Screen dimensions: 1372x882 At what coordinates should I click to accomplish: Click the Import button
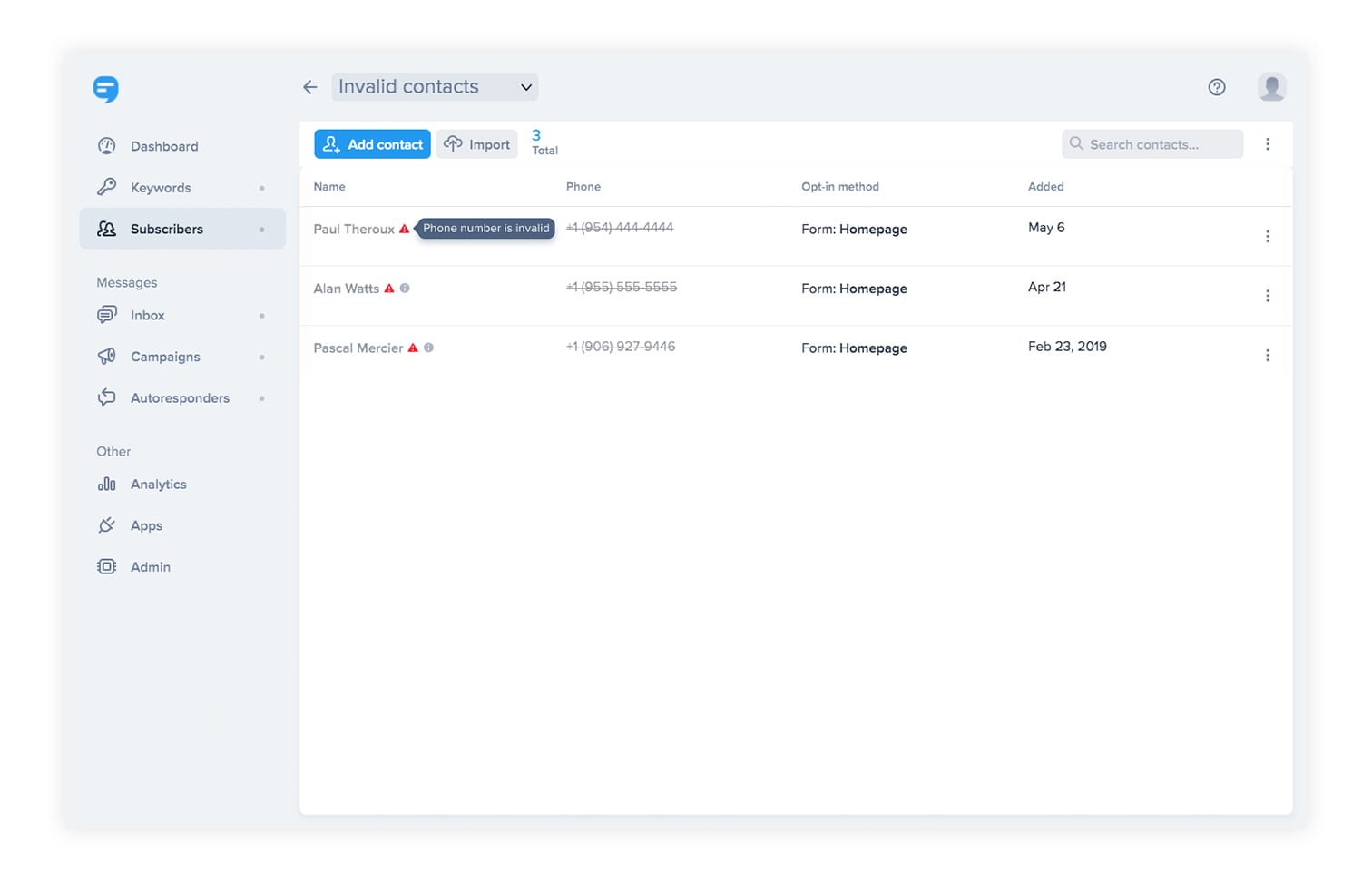pos(477,144)
